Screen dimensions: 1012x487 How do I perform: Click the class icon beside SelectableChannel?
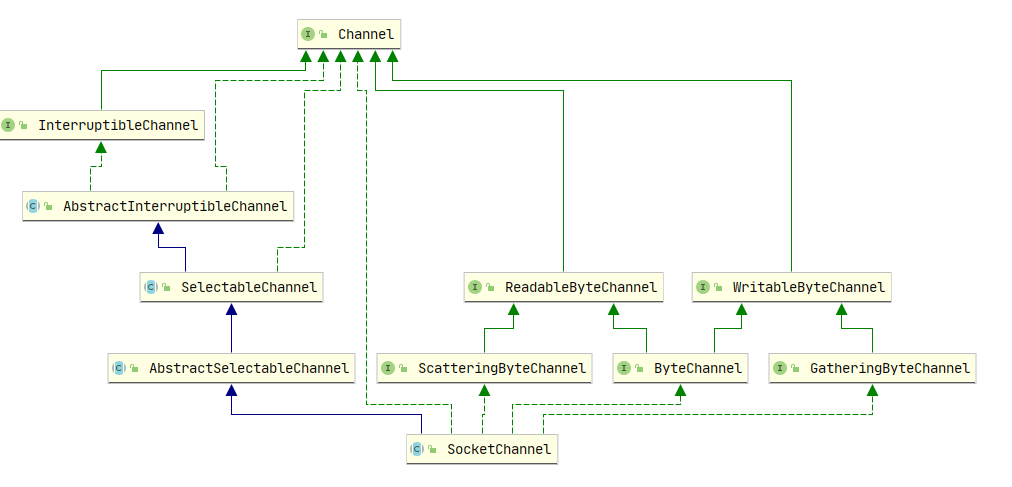[x=150, y=287]
